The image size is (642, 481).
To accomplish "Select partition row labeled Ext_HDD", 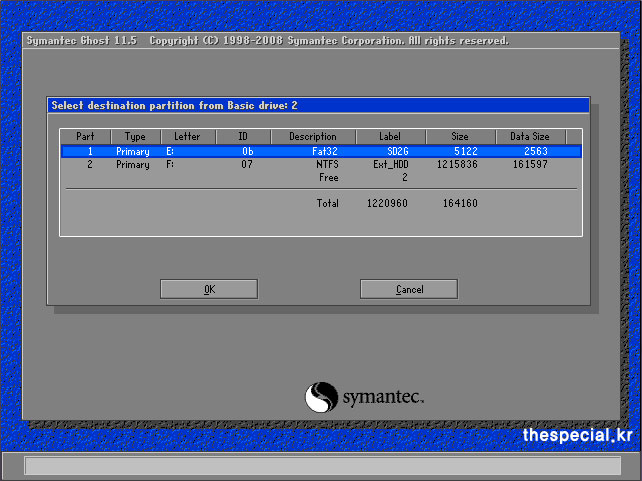I will point(321,165).
